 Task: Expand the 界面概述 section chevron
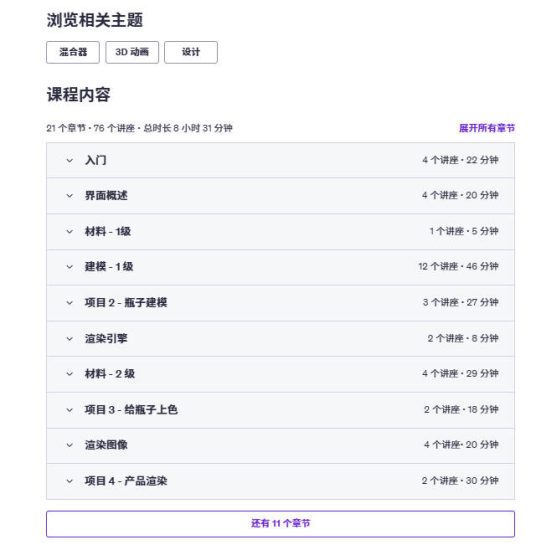tap(69, 196)
